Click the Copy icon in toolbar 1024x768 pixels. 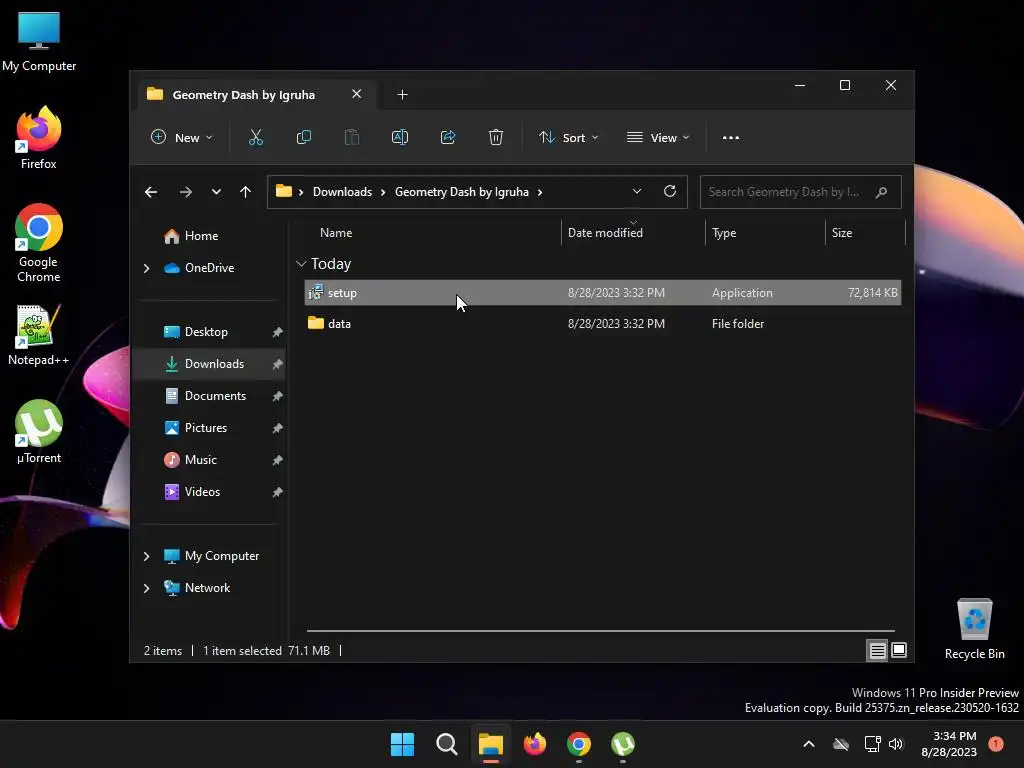click(x=304, y=138)
